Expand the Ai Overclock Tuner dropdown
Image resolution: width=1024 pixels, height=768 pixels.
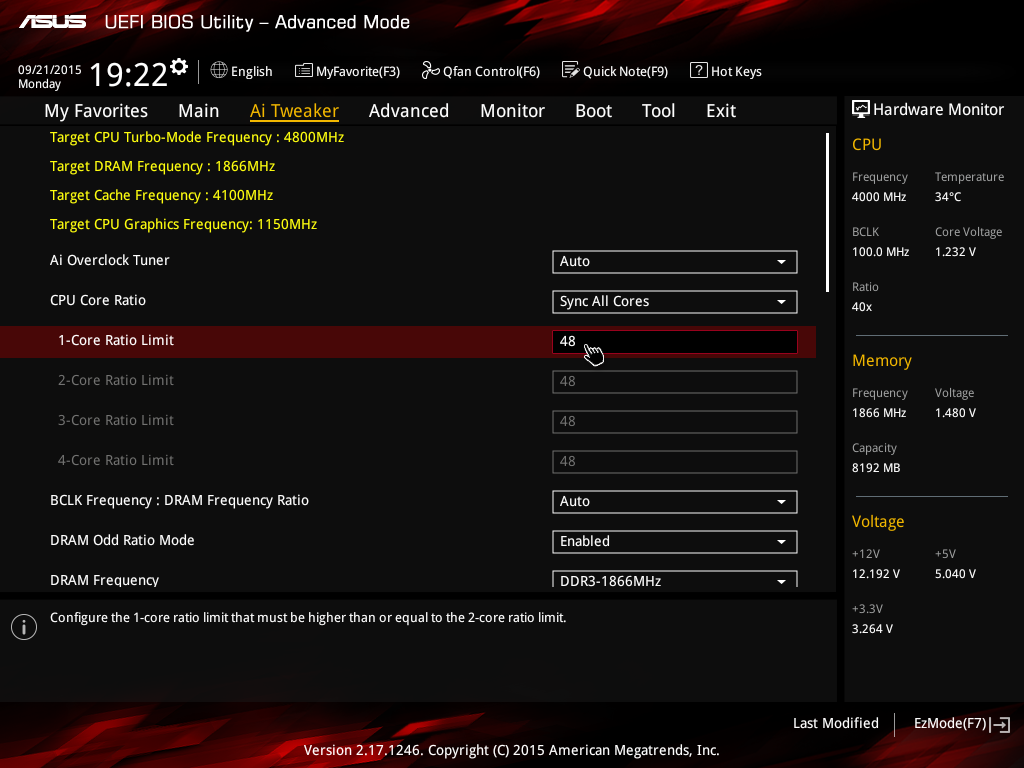(675, 262)
